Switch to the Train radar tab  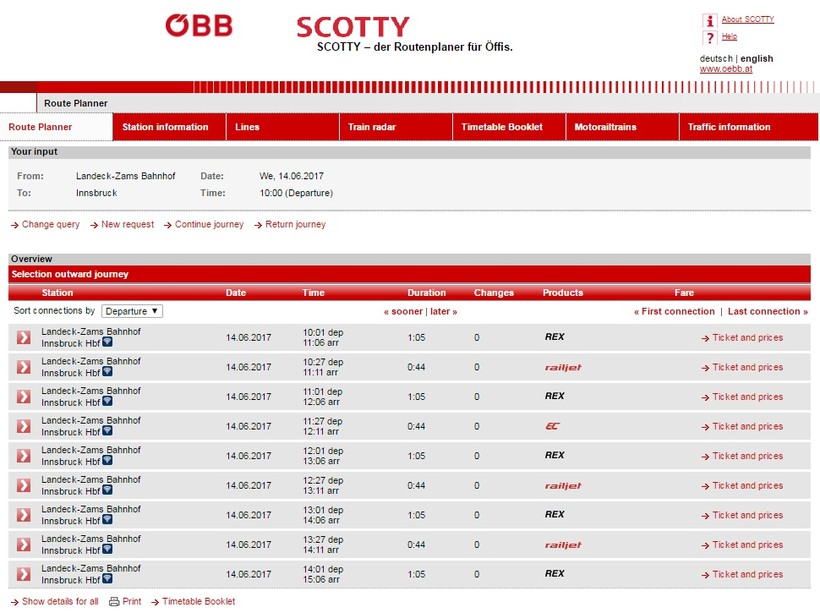tap(372, 127)
